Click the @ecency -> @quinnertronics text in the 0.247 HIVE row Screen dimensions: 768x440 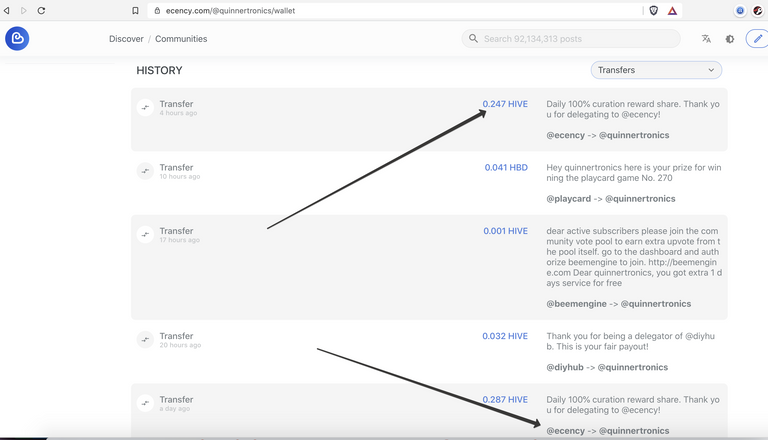pos(608,135)
